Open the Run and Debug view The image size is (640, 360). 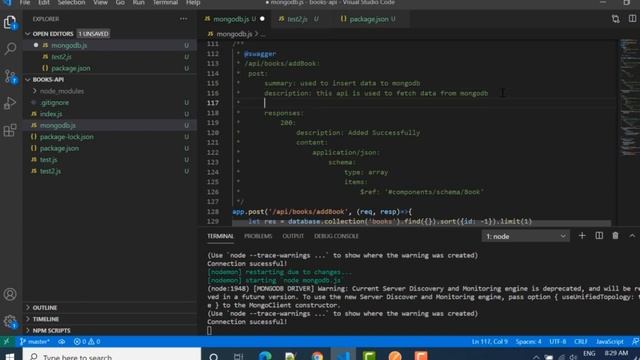[x=10, y=103]
